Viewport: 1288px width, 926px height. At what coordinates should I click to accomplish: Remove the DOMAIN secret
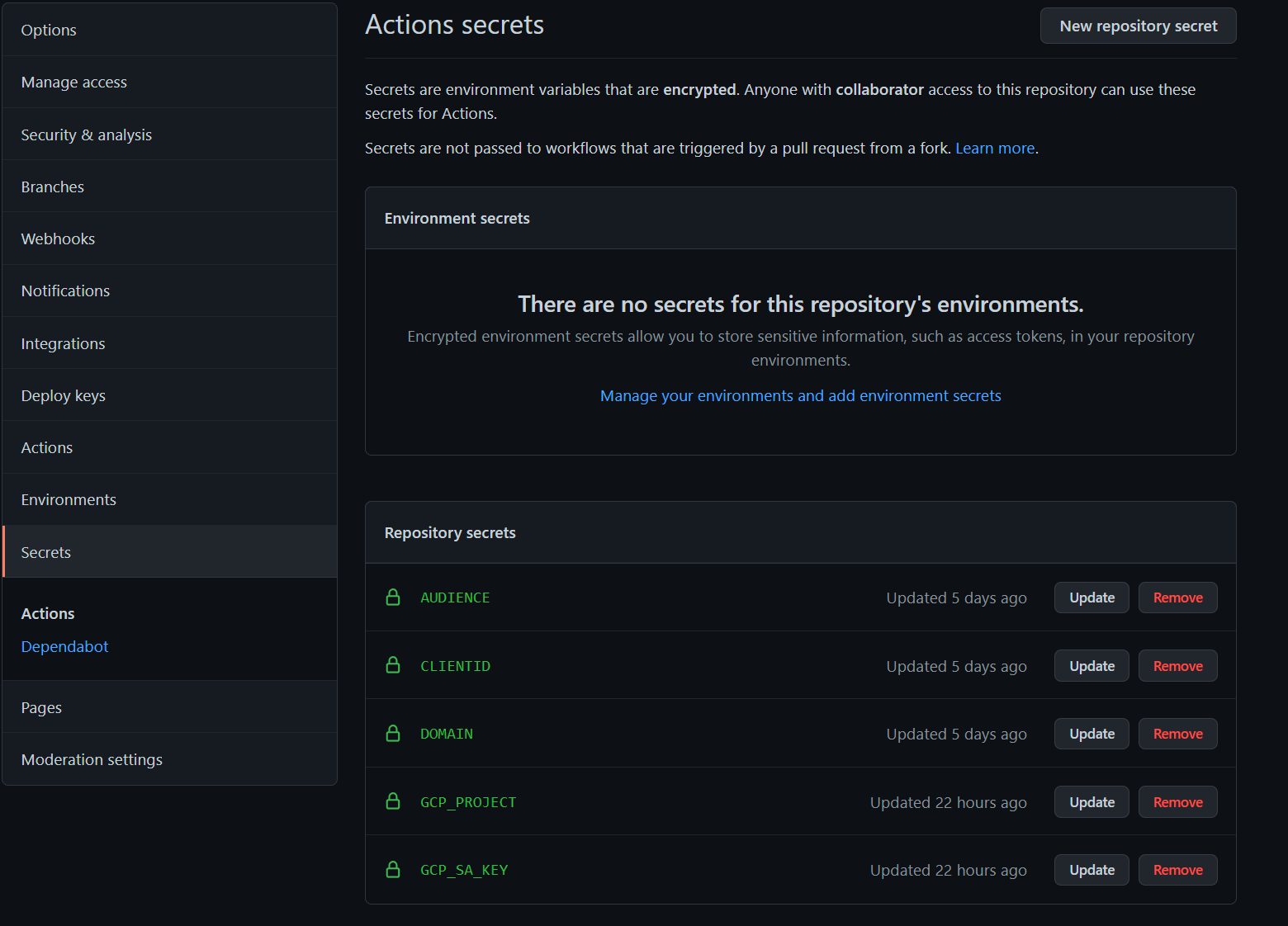pos(1177,734)
